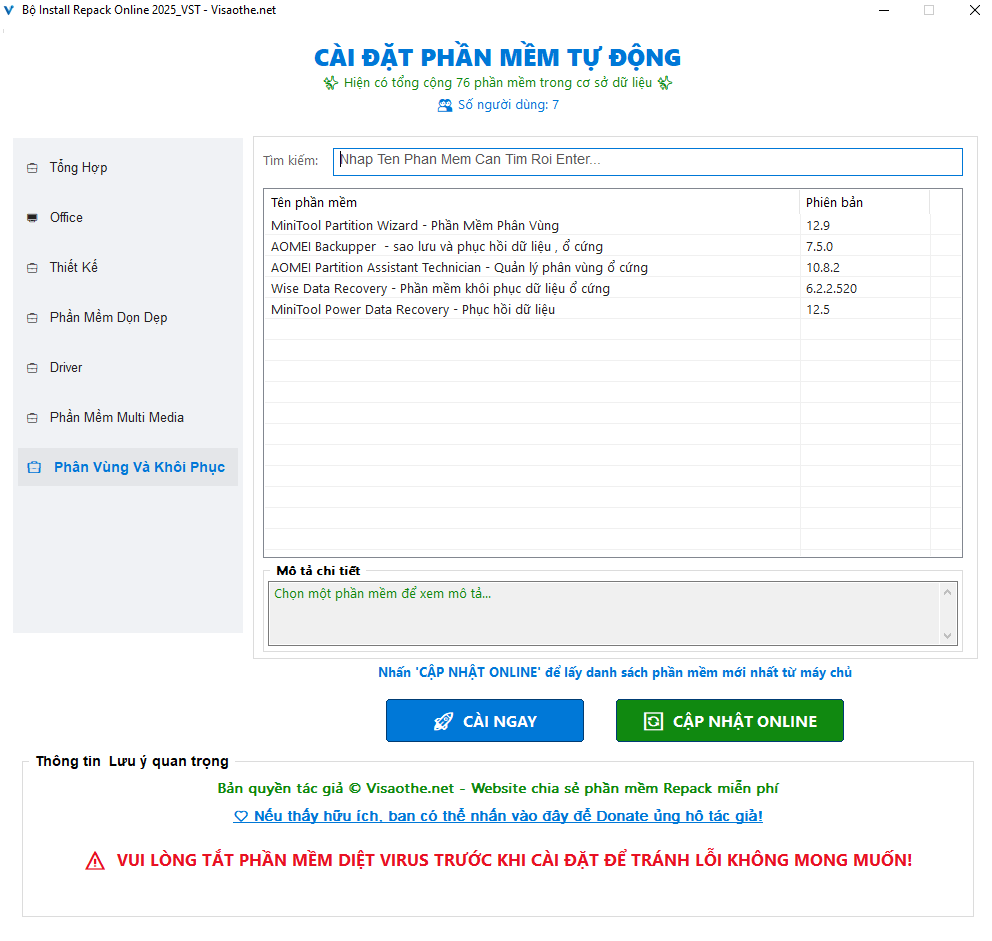Select the Thiết Kế category
This screenshot has height=941, width=992.
[x=128, y=268]
